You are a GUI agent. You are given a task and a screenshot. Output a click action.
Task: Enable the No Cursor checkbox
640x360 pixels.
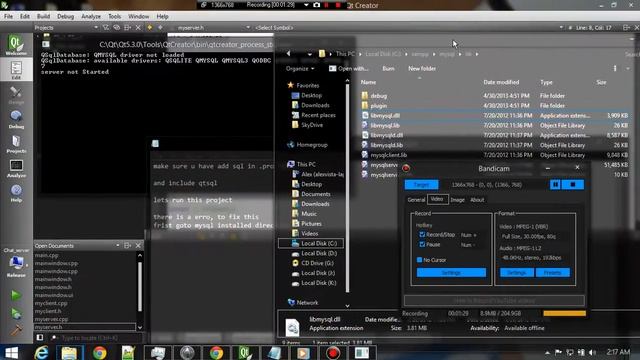coord(419,260)
